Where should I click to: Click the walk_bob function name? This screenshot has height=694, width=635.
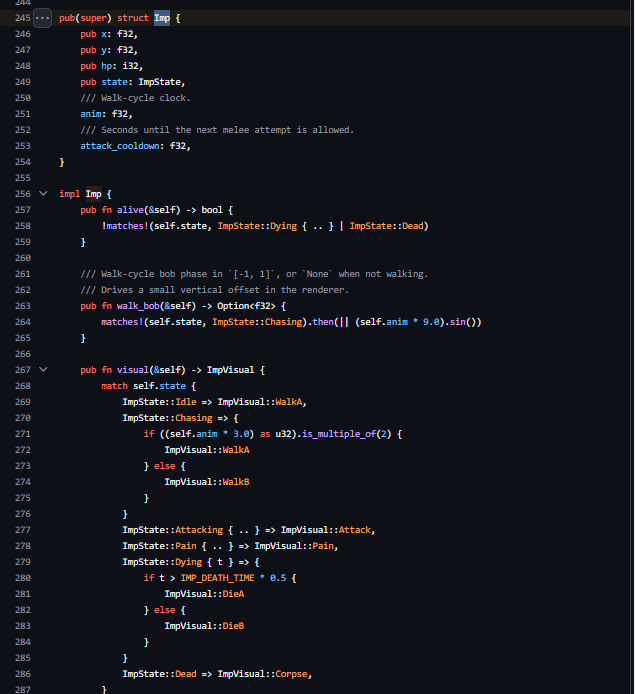coord(138,306)
